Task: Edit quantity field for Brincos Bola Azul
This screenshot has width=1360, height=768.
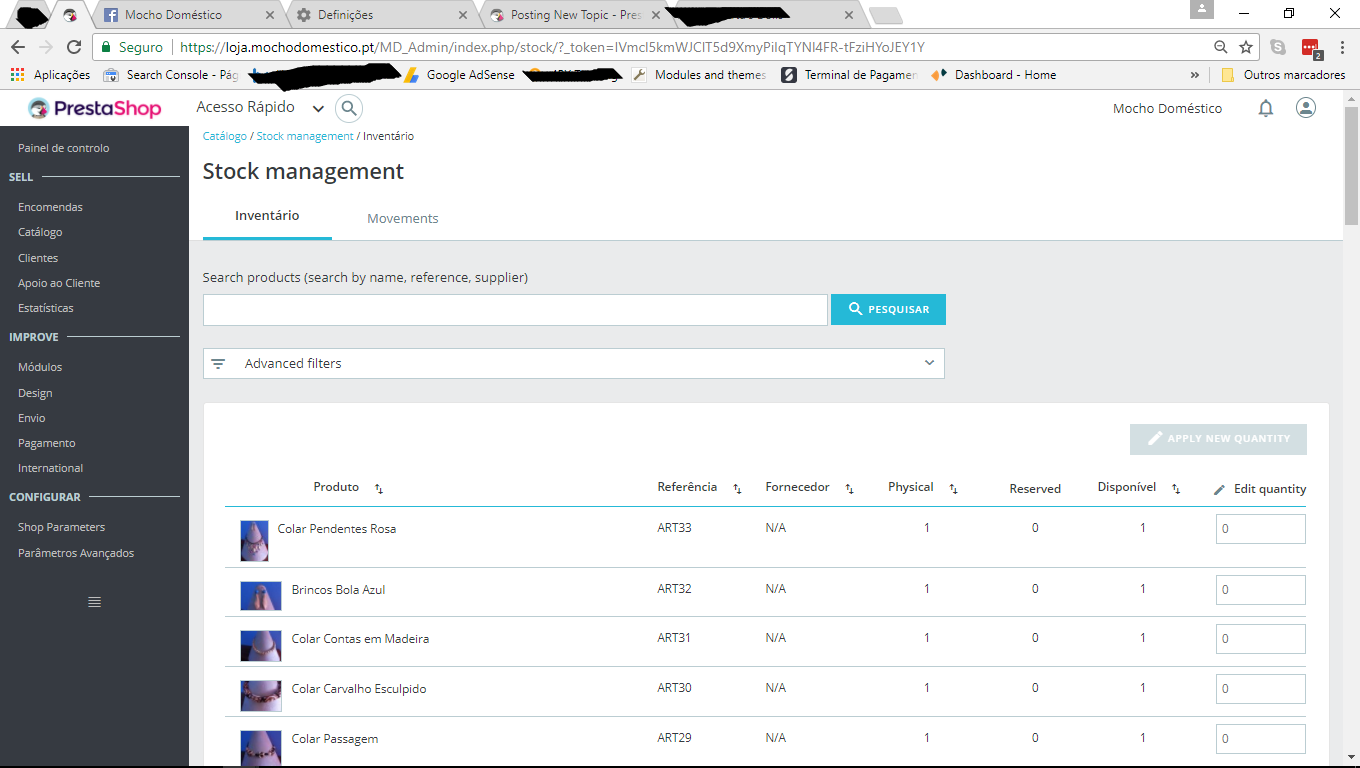Action: [1260, 590]
